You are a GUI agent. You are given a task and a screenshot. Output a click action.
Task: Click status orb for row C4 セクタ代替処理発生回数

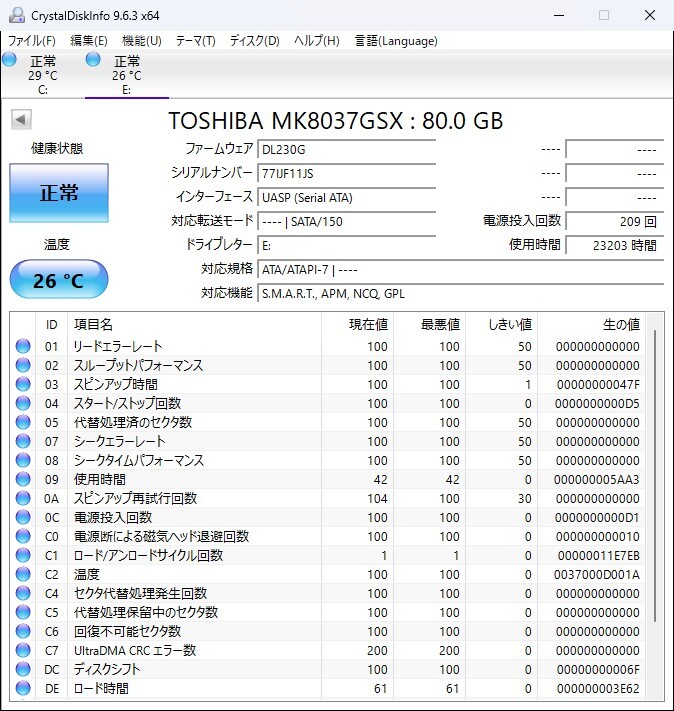23,593
